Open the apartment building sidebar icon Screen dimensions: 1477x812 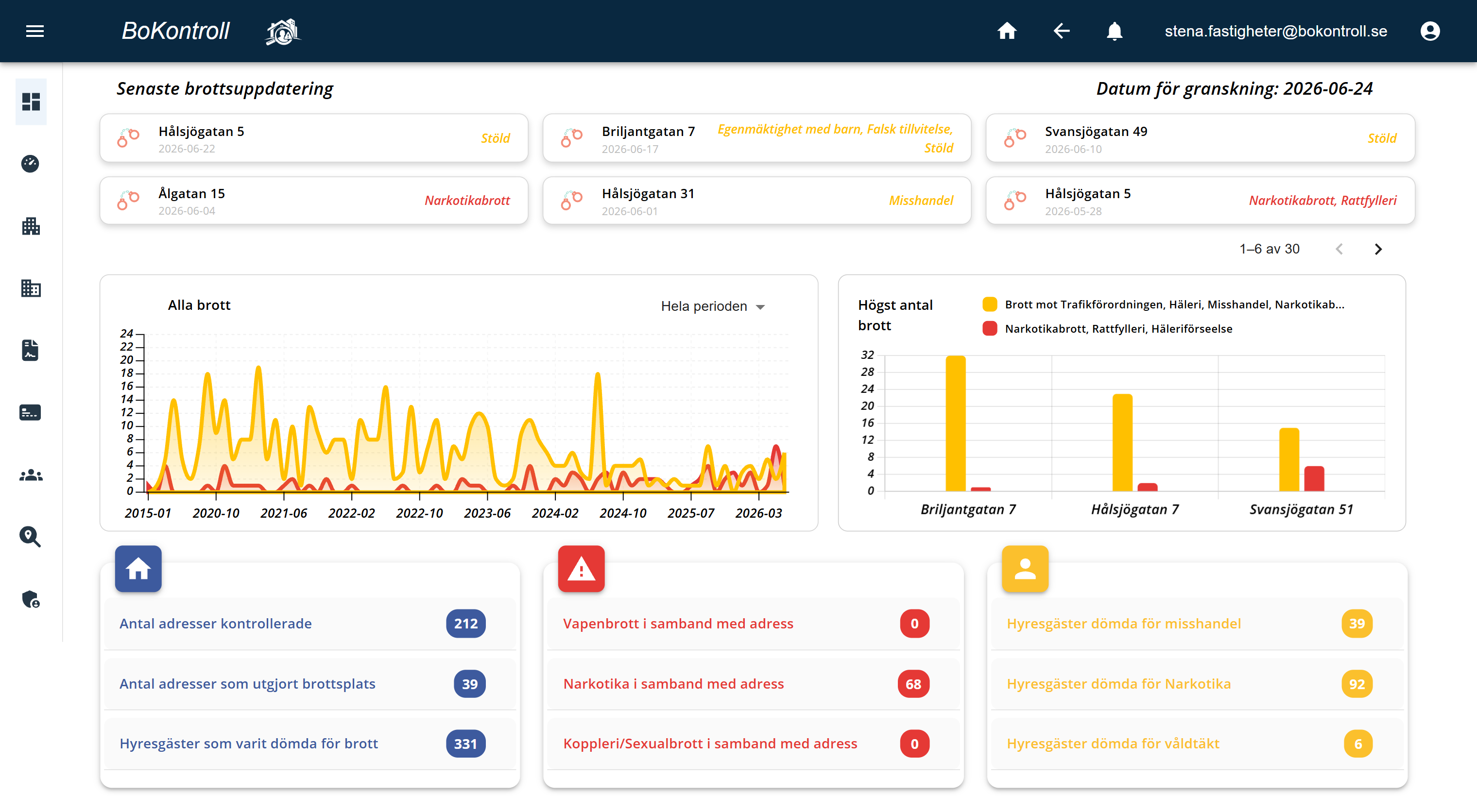(x=31, y=226)
